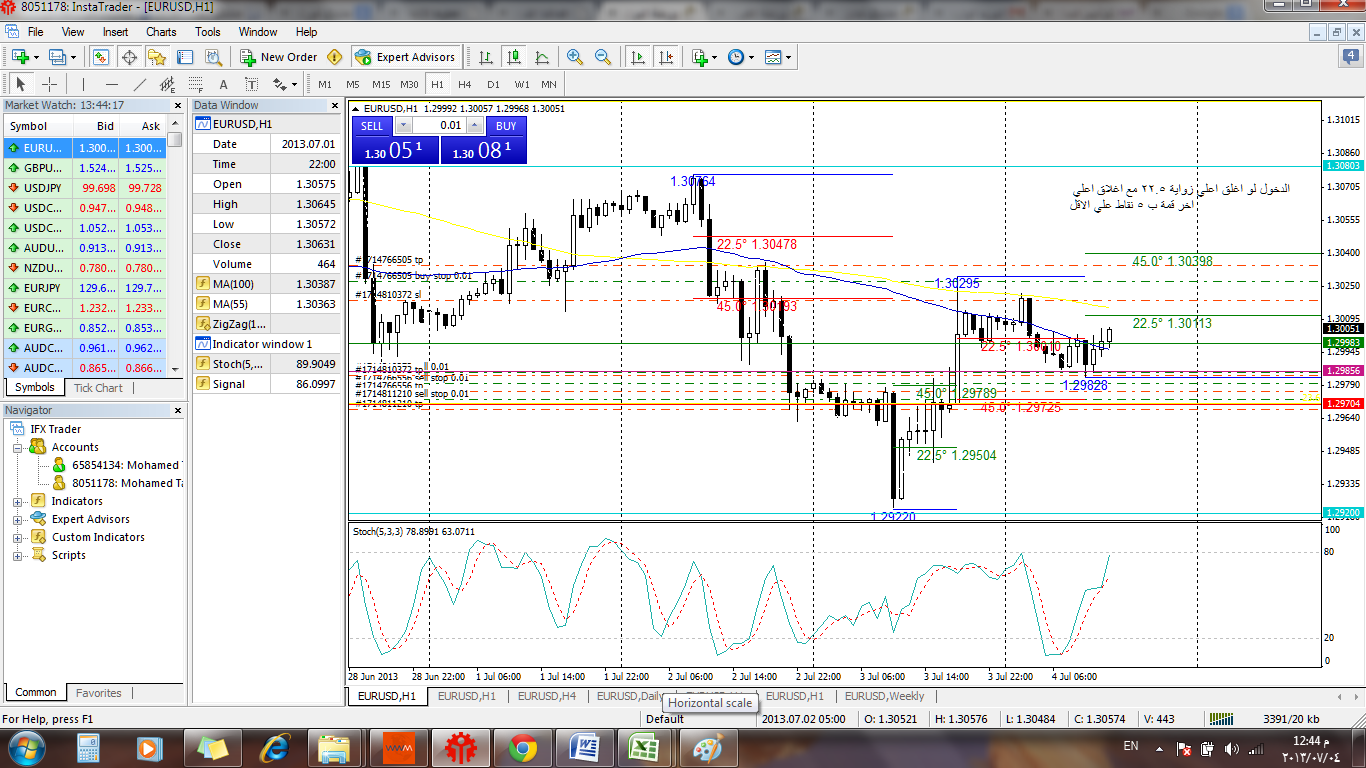Open the Tools menu
Viewport: 1366px width, 768px height.
208,32
